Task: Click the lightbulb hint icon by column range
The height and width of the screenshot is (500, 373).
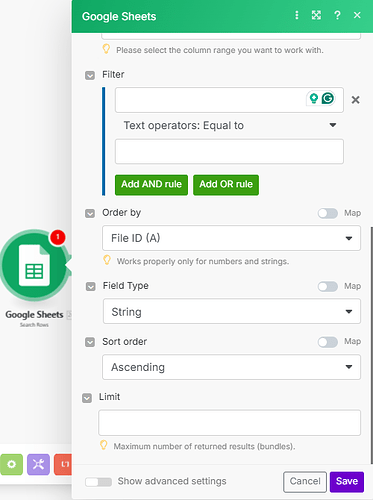Action: point(106,49)
